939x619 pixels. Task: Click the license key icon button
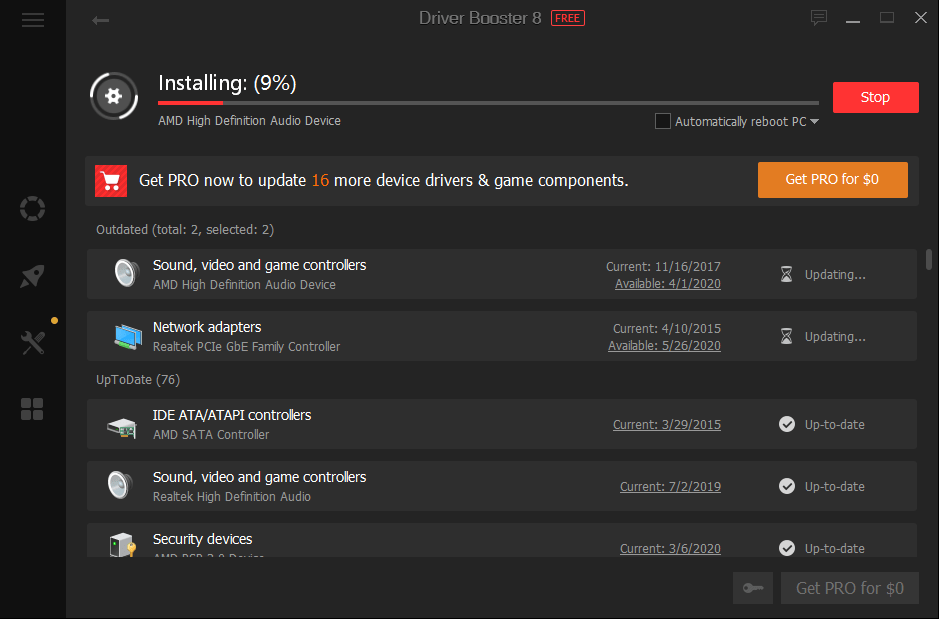coord(753,588)
